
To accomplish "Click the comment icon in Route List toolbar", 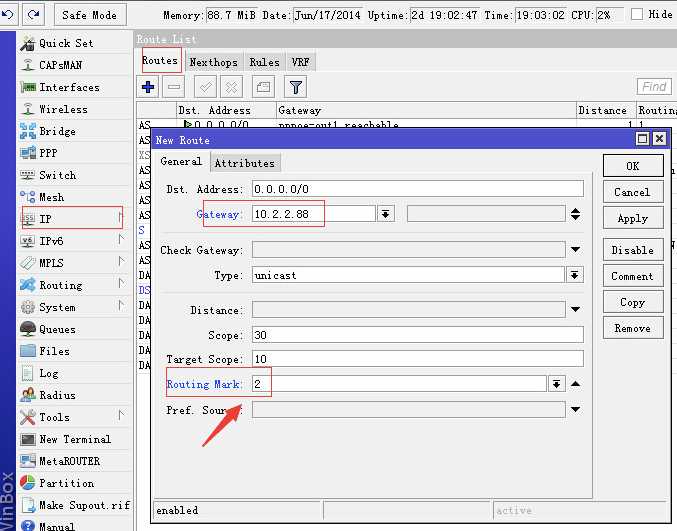I will (263, 87).
